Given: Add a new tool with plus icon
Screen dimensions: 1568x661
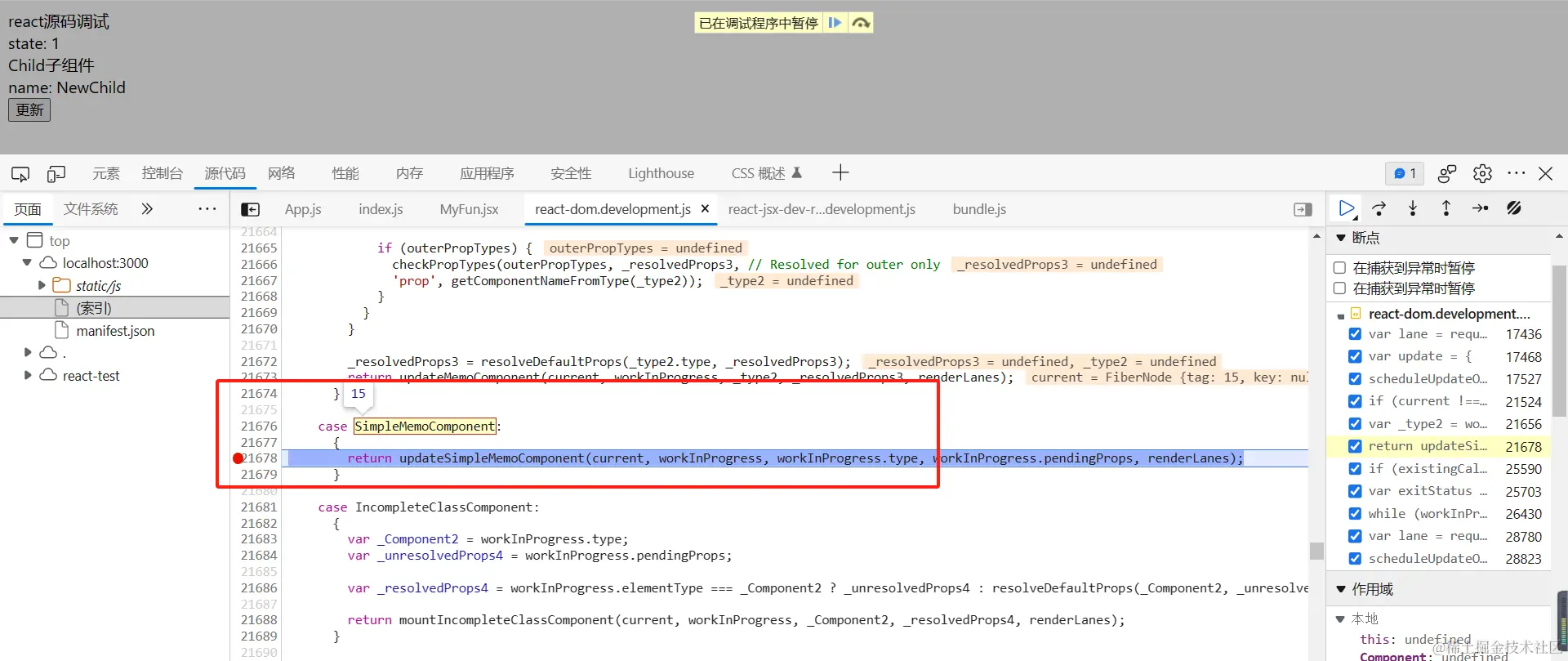Looking at the screenshot, I should pyautogui.click(x=840, y=172).
